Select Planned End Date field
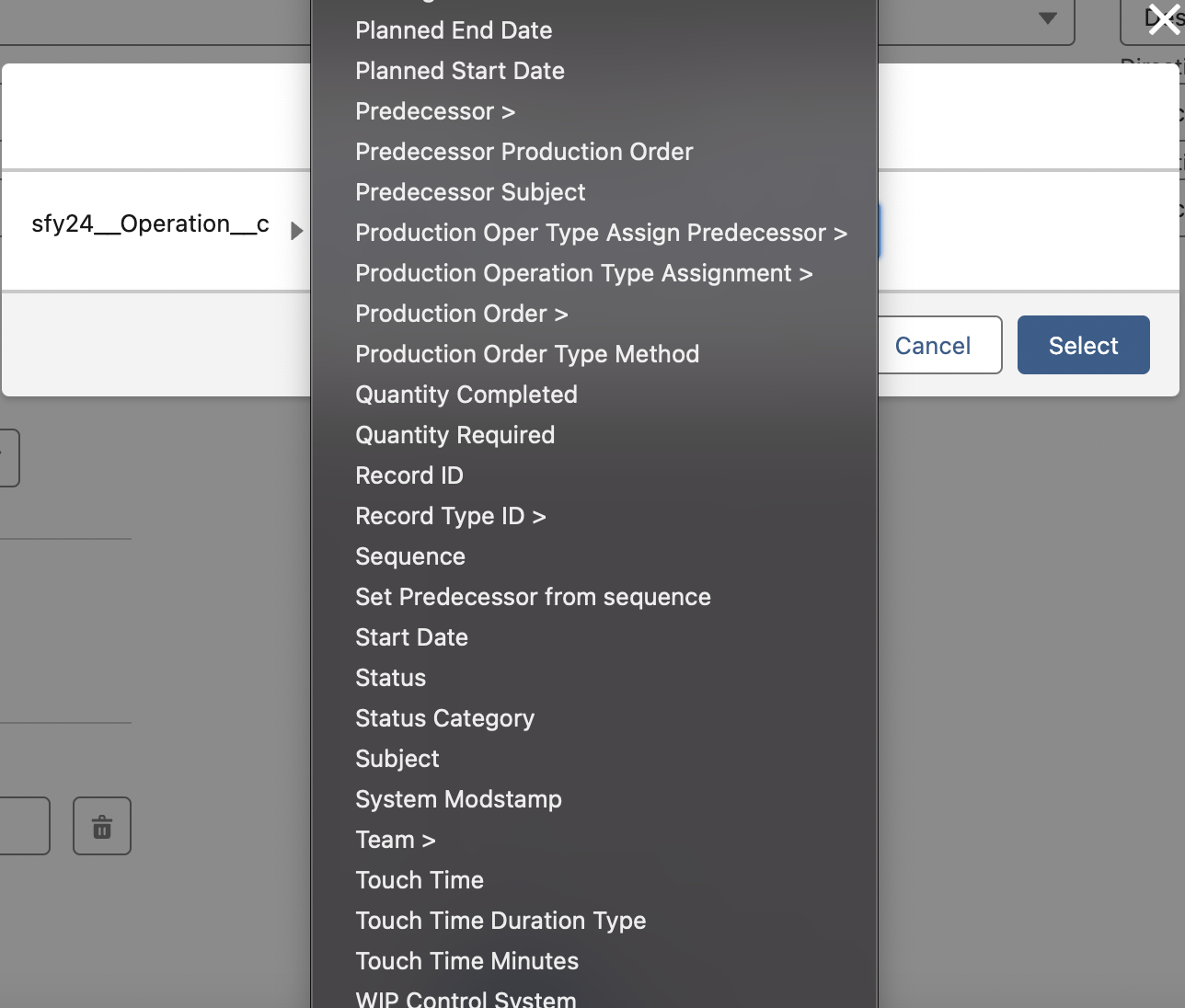1185x1008 pixels. pyautogui.click(x=454, y=30)
